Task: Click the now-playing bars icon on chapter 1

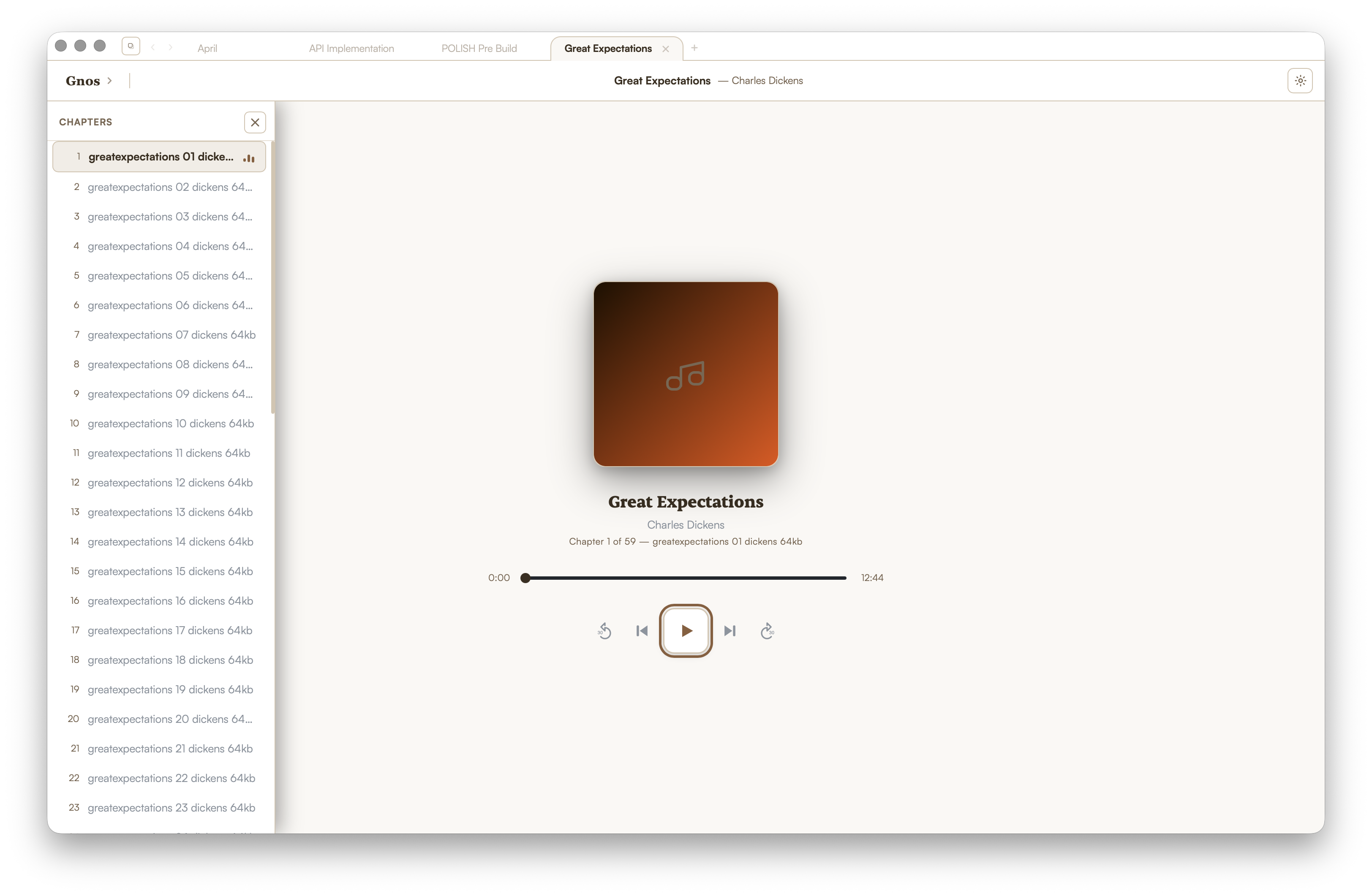Action: (x=248, y=158)
